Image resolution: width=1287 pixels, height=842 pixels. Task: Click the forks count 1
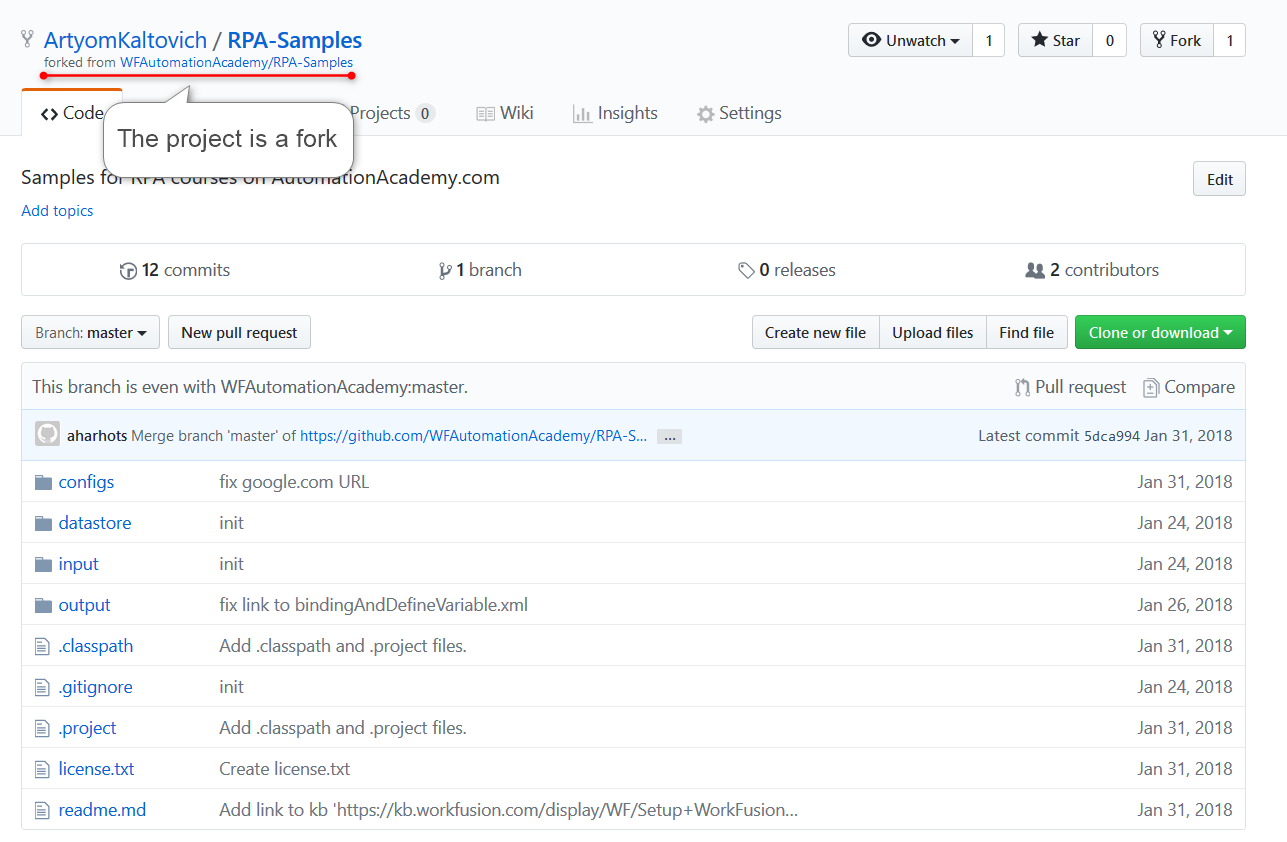[1230, 40]
